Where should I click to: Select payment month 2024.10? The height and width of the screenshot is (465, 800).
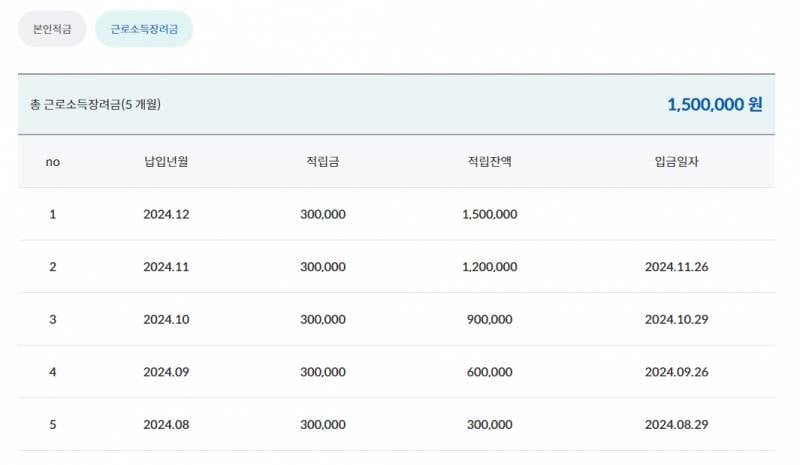pos(166,320)
